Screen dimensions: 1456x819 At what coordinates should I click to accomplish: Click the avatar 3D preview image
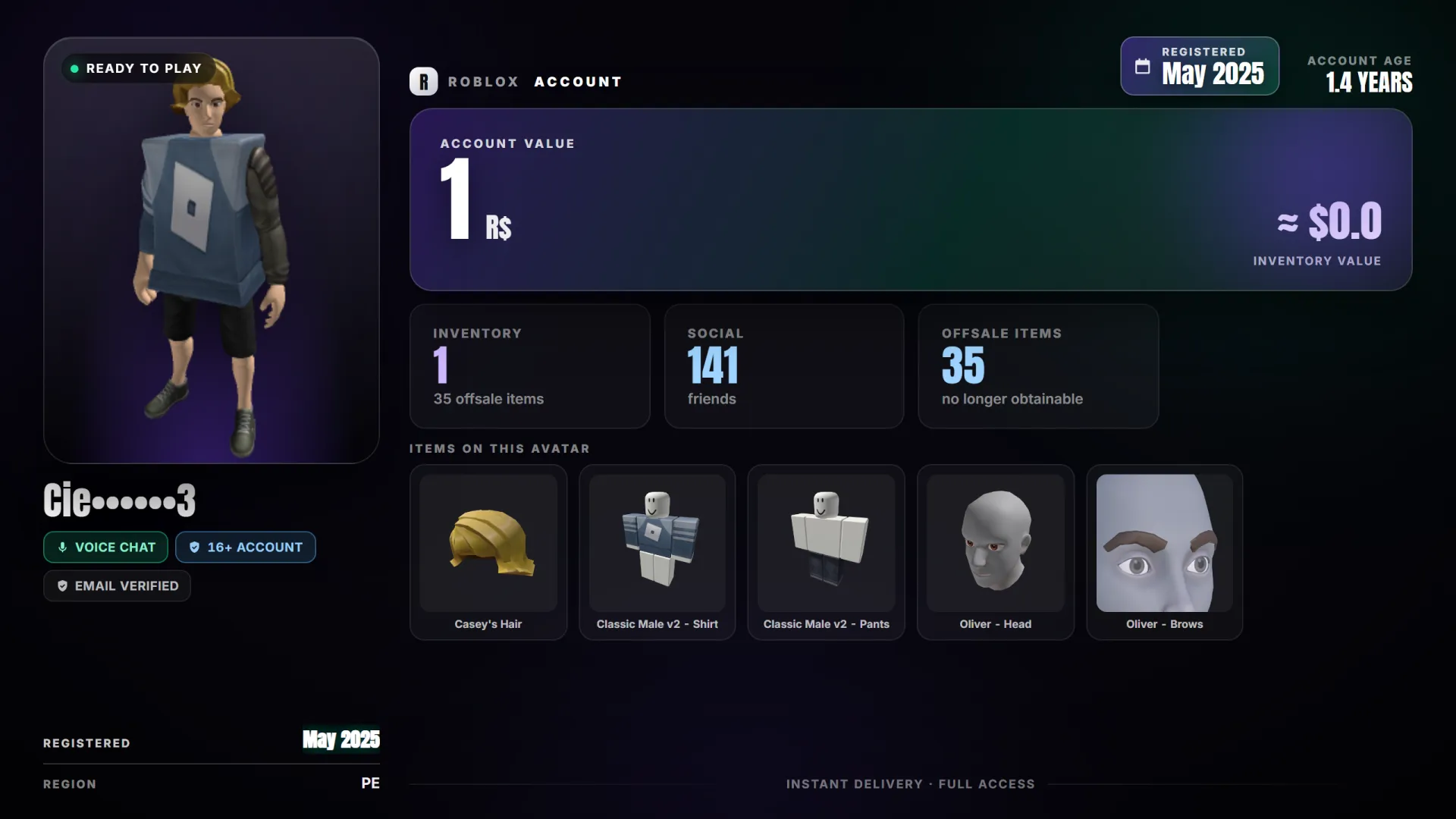[x=212, y=250]
